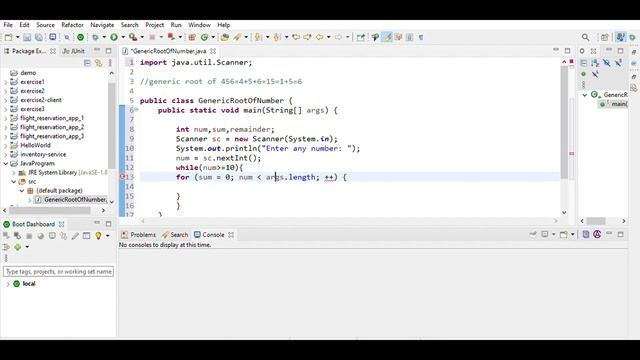Click the Save All toolbar icon
Screen dimensions: 640x360
point(38,37)
